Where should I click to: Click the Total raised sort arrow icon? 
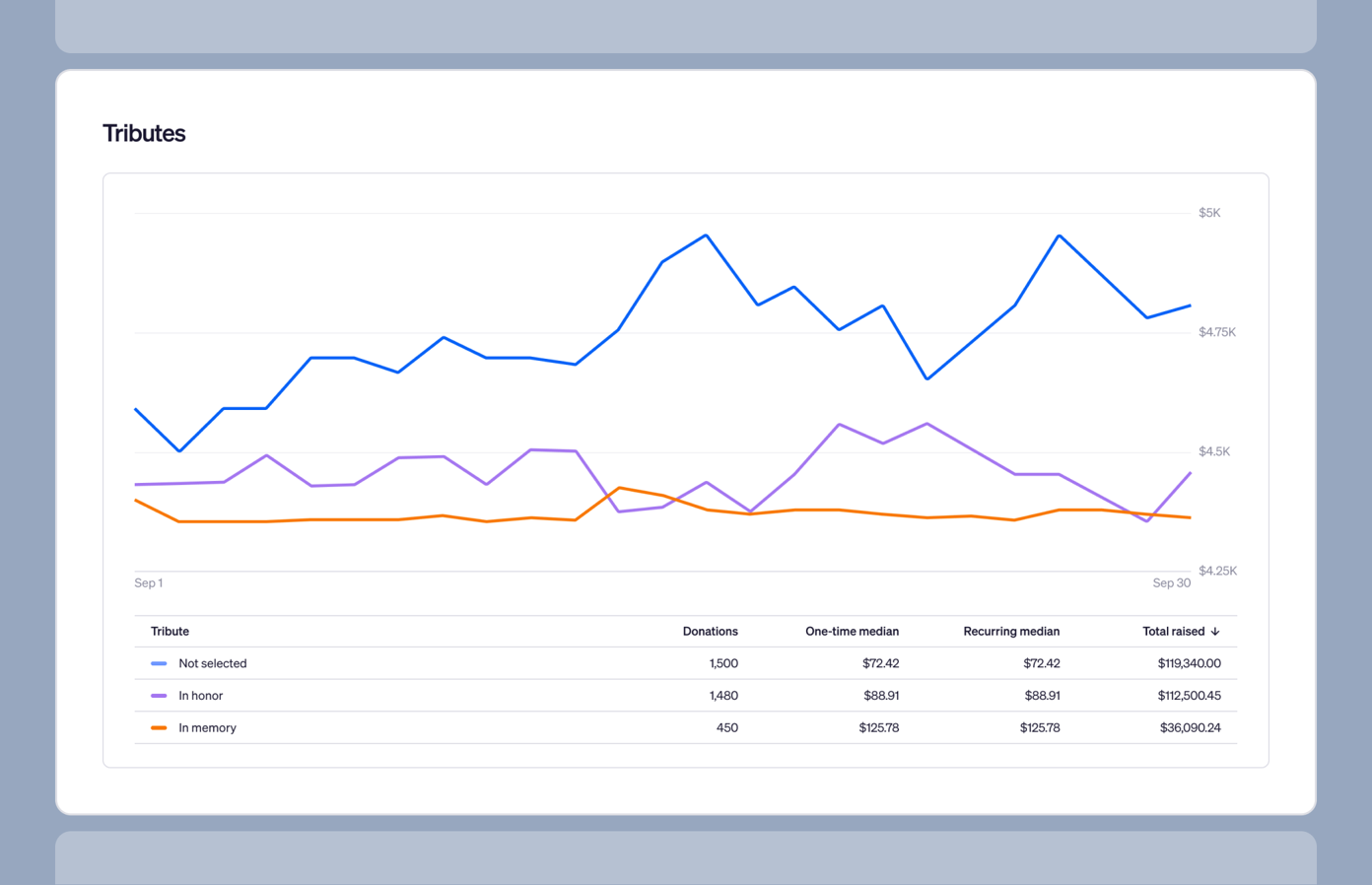point(1215,632)
